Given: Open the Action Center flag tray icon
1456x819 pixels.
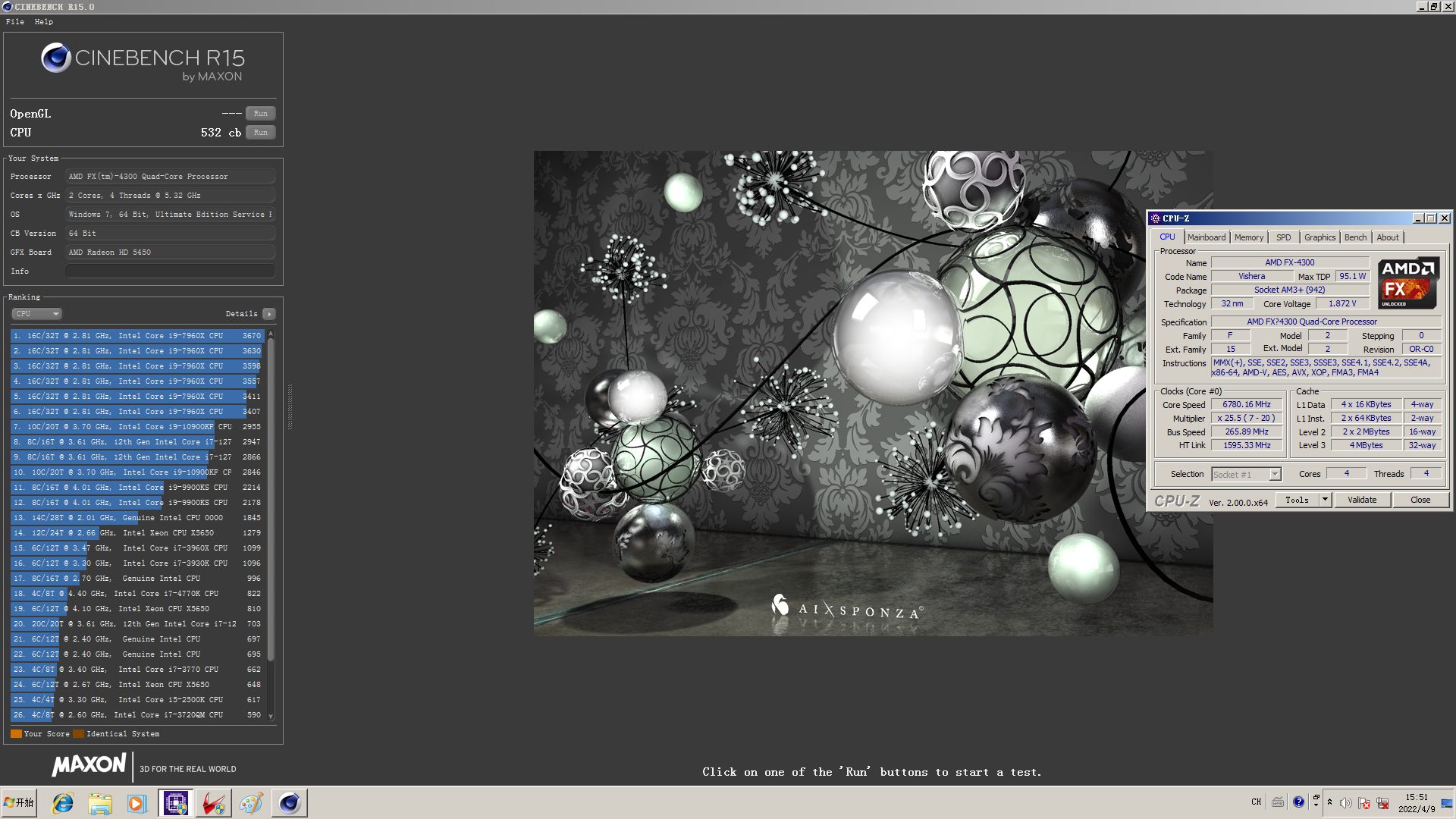Looking at the screenshot, I should click(x=1364, y=803).
